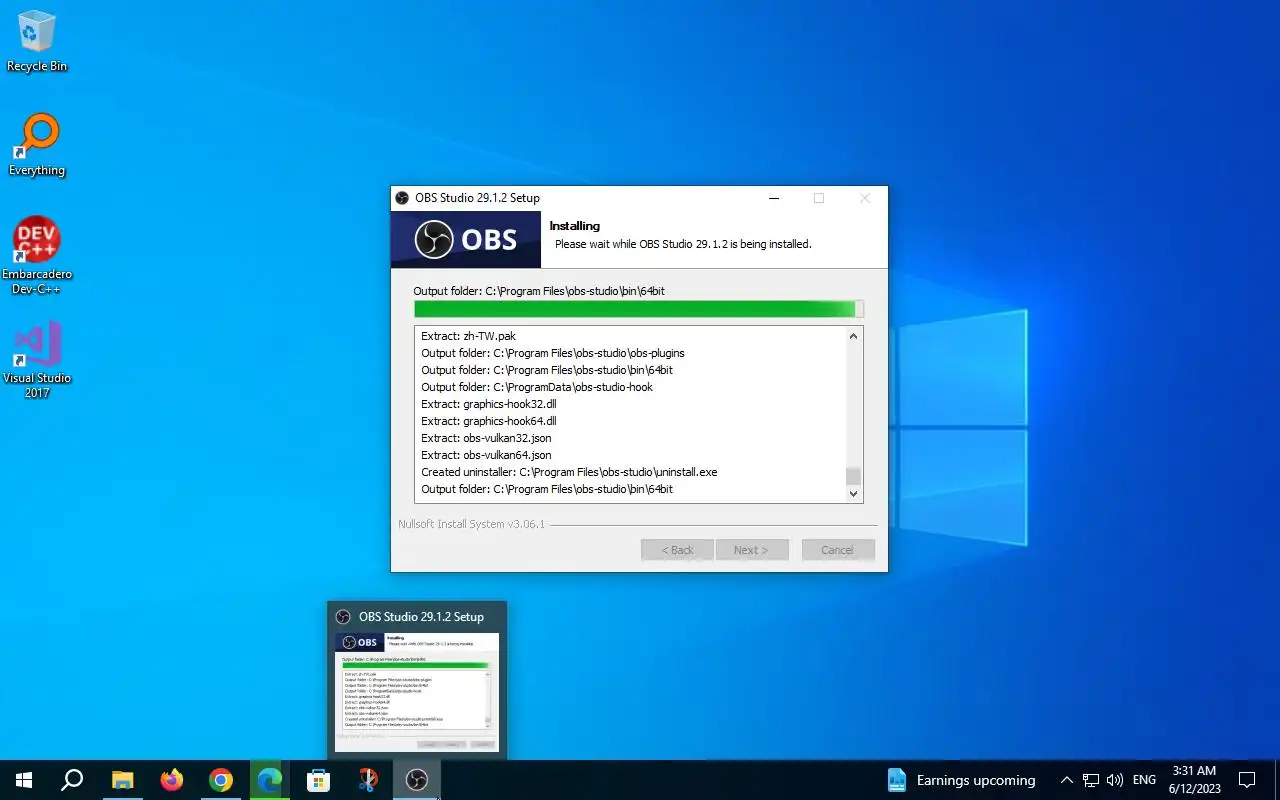Click the disabled Next button
The height and width of the screenshot is (800, 1280).
pos(752,550)
